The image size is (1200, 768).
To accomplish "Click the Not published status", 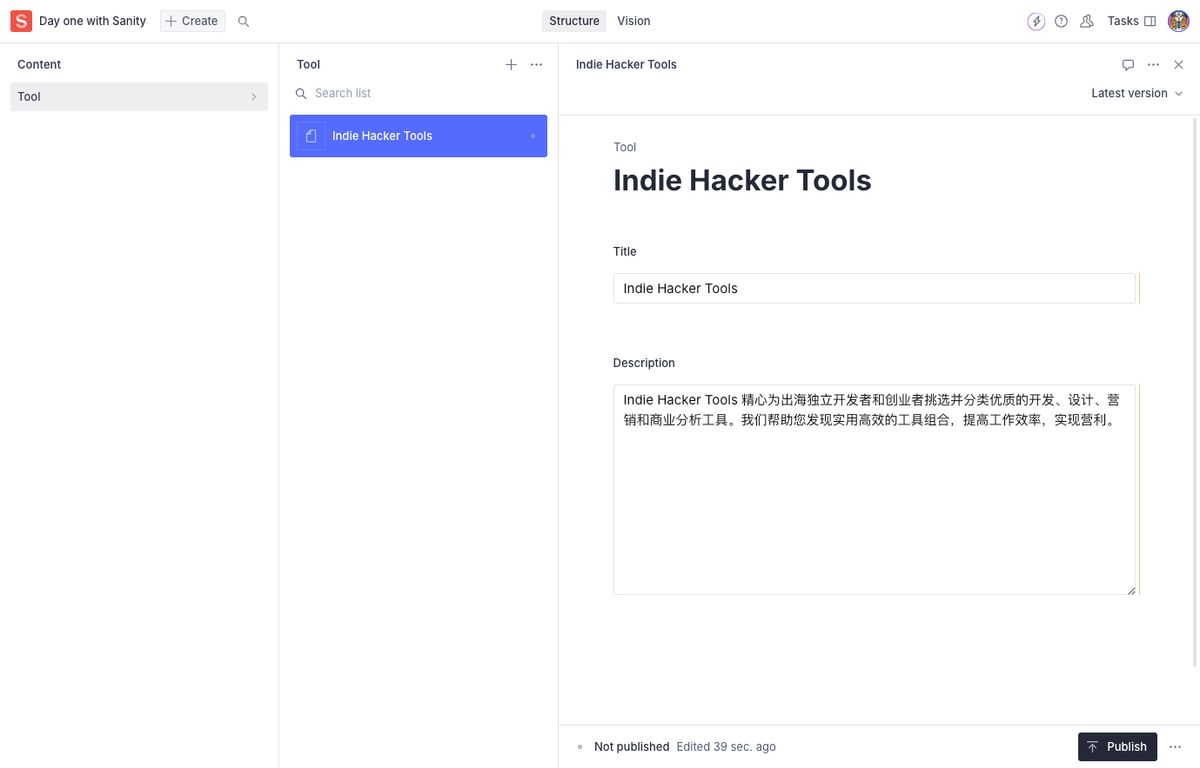I will [632, 747].
